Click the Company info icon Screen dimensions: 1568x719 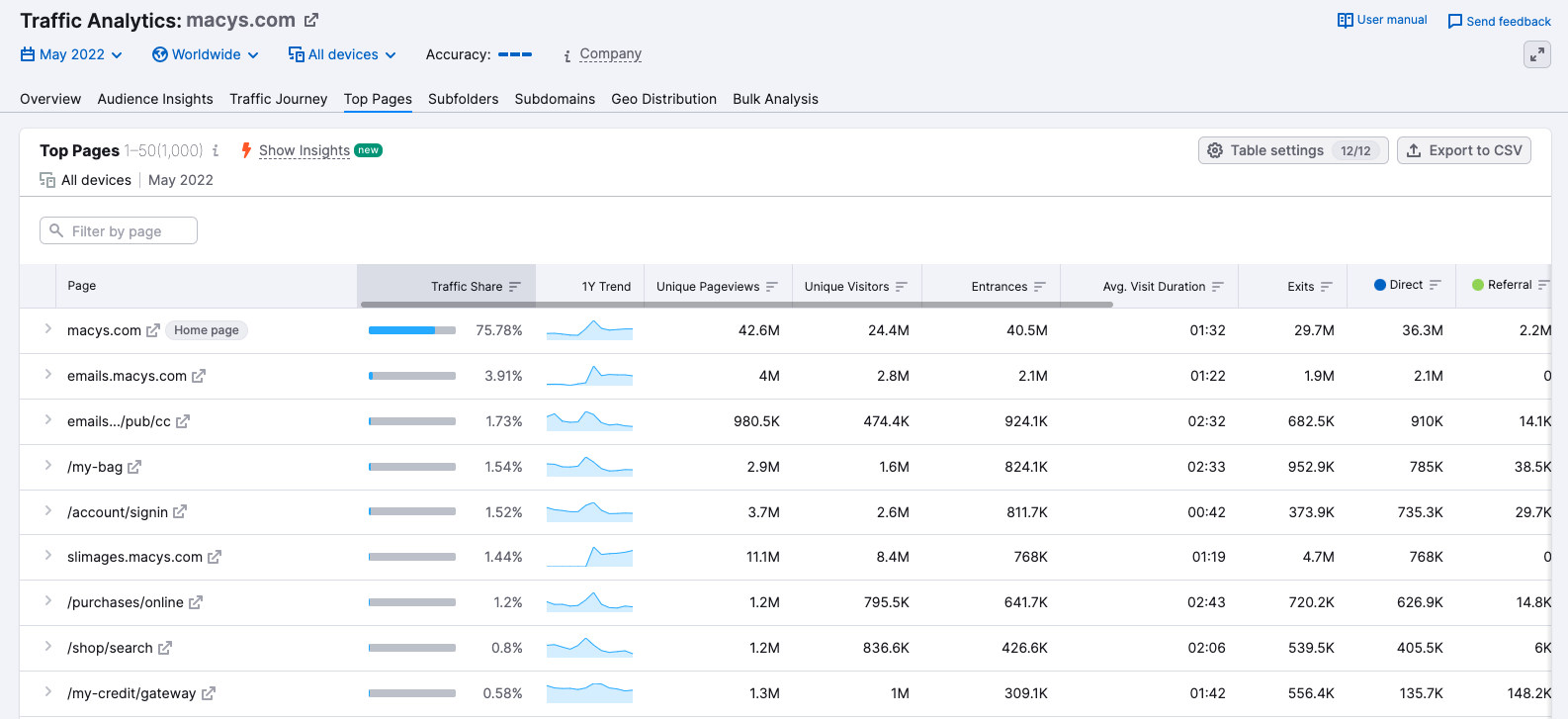pos(566,55)
